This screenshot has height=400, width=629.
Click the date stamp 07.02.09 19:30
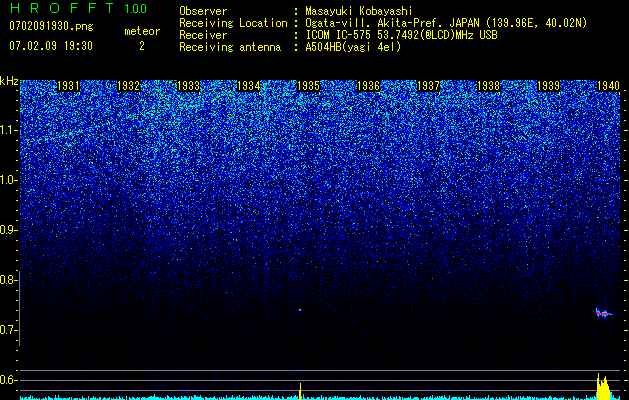click(51, 46)
